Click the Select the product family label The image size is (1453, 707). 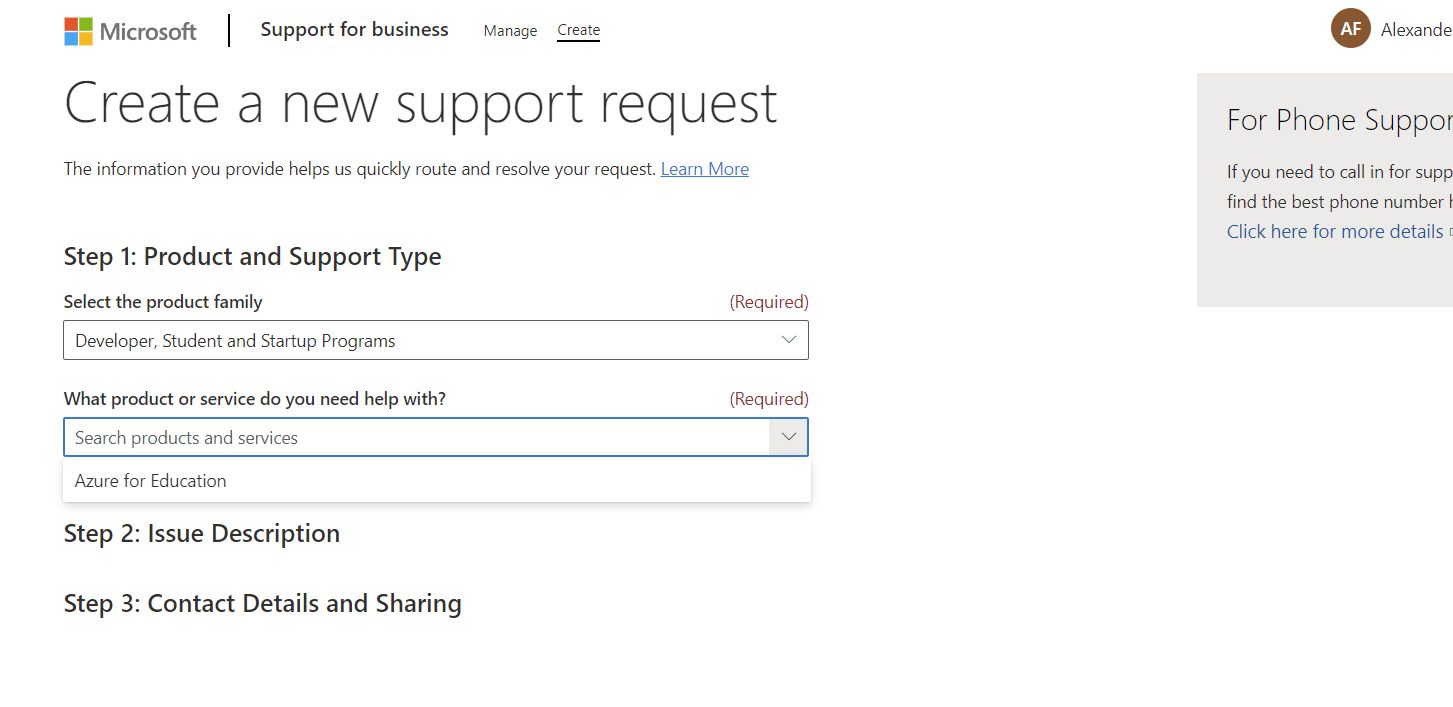(163, 301)
